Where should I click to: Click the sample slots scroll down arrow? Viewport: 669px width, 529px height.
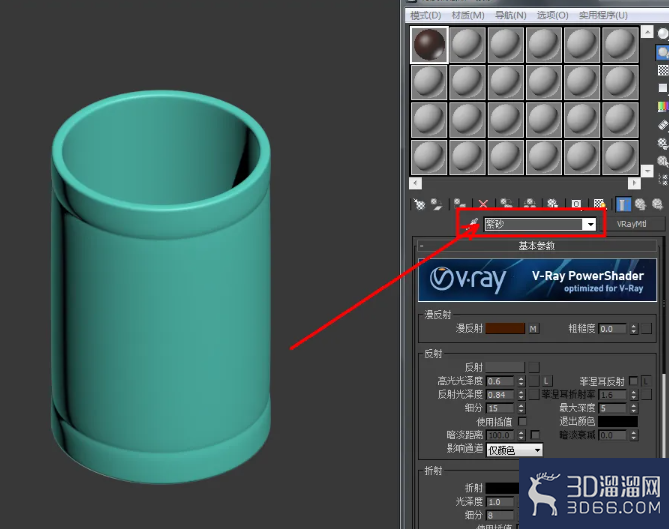click(x=647, y=171)
